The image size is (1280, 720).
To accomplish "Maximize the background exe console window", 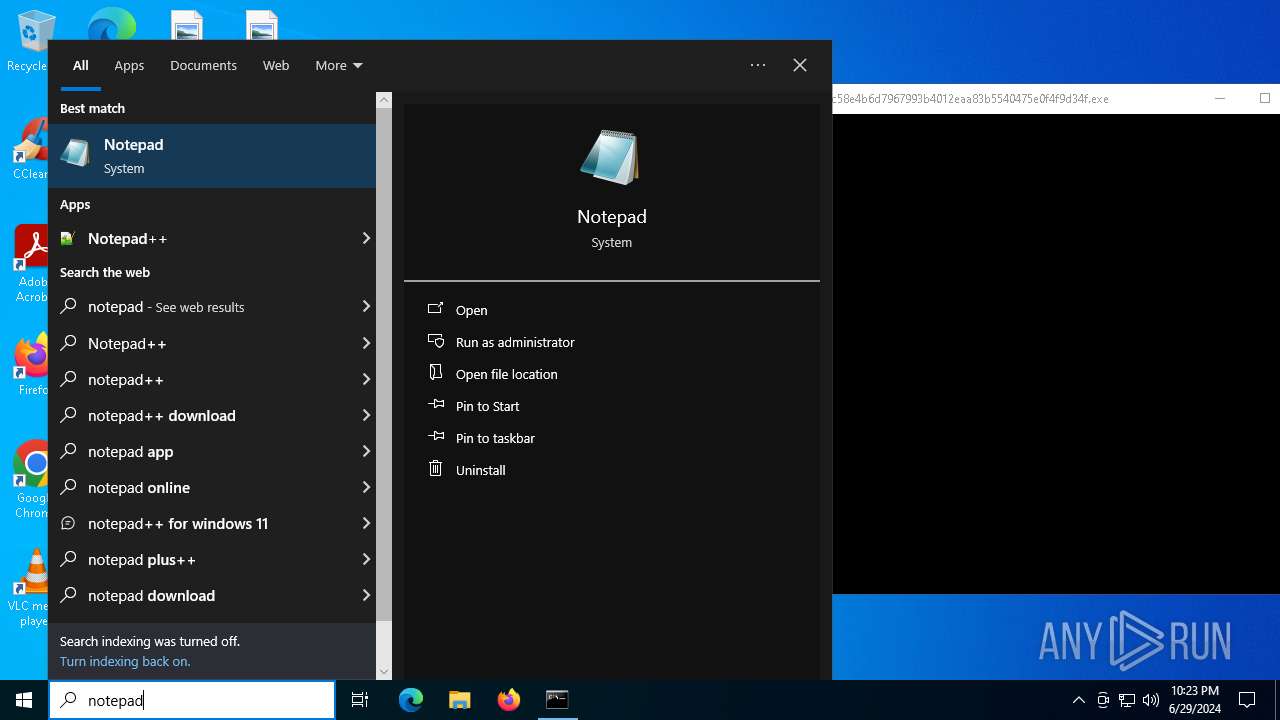I will click(x=1264, y=98).
